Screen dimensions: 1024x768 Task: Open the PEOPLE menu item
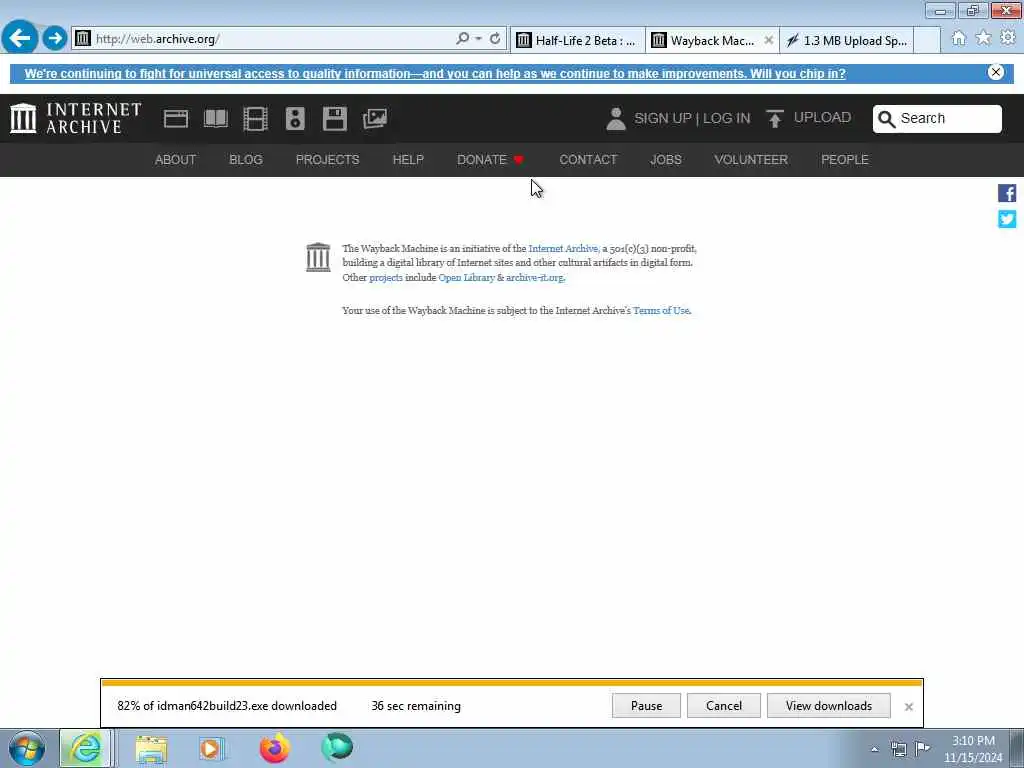click(844, 160)
